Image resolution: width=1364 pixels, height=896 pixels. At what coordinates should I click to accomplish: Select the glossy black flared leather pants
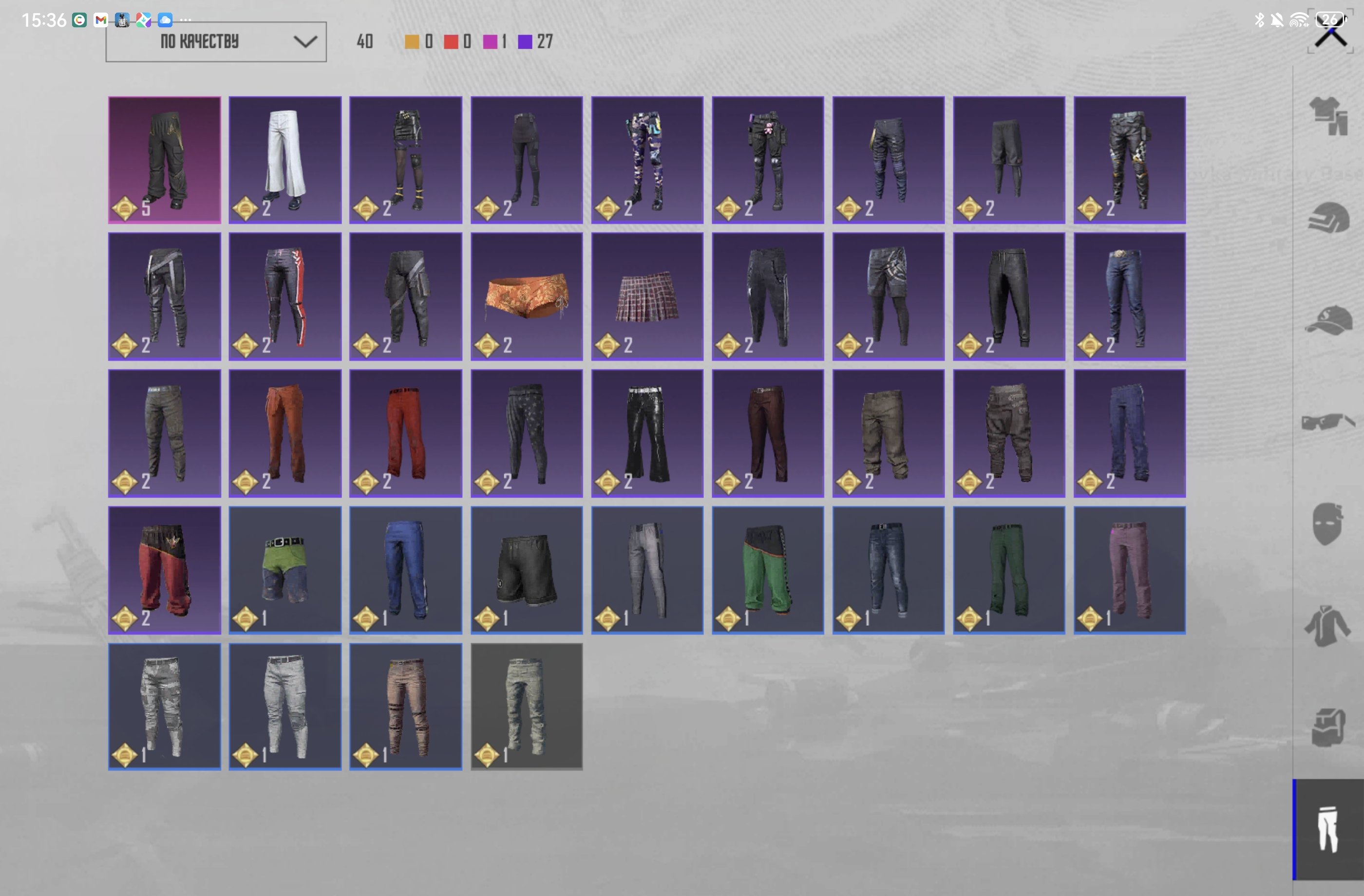tap(647, 433)
